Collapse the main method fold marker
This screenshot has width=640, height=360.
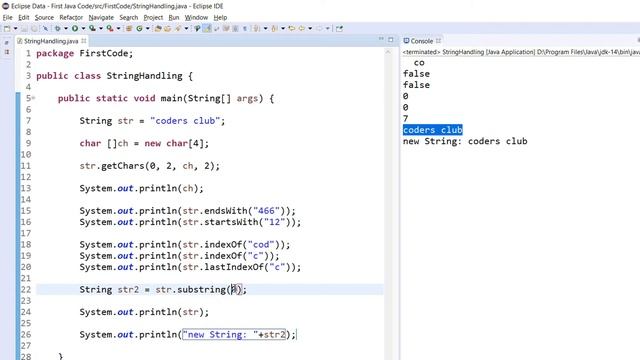(x=33, y=98)
